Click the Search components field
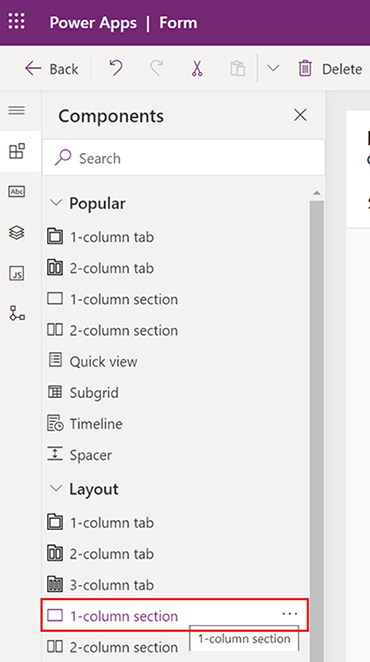Viewport: 370px width, 662px height. tap(184, 158)
